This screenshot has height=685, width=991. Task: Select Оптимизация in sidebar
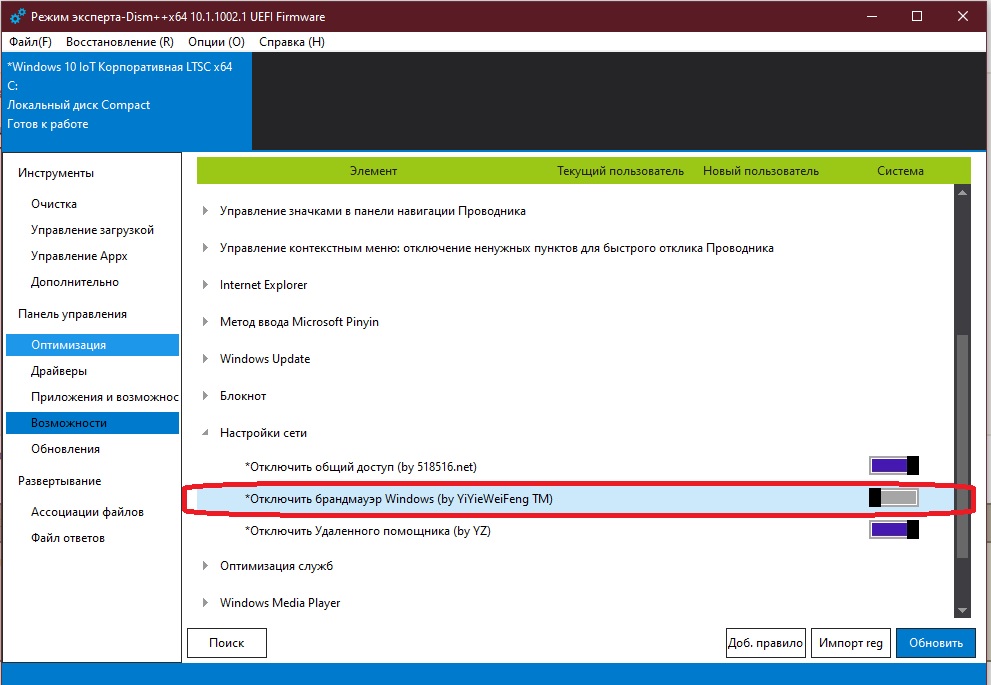[92, 345]
